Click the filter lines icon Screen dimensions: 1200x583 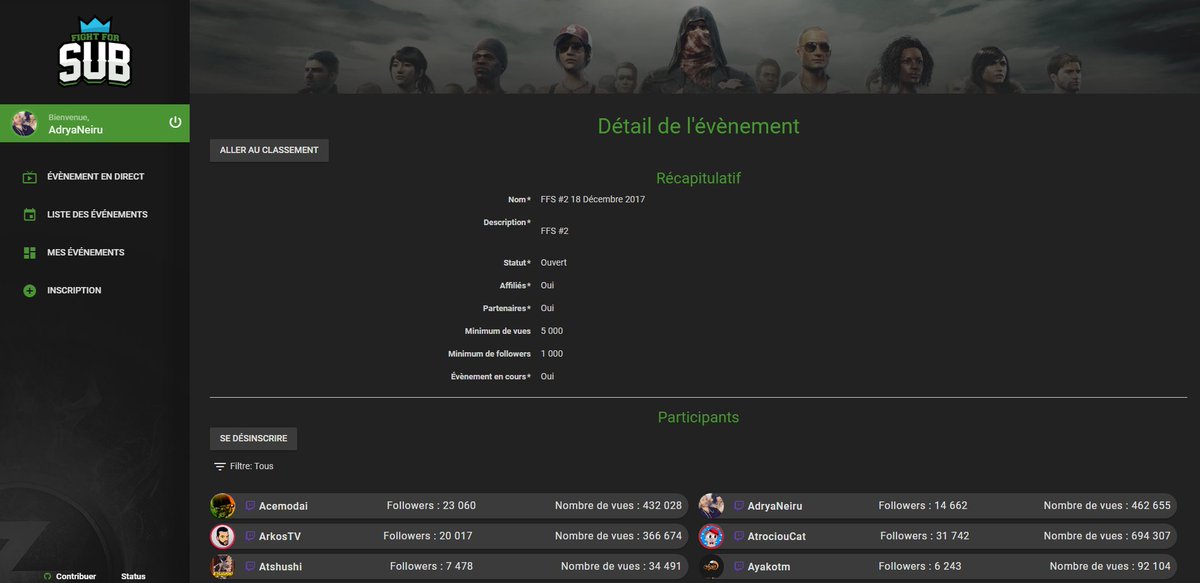(x=220, y=467)
